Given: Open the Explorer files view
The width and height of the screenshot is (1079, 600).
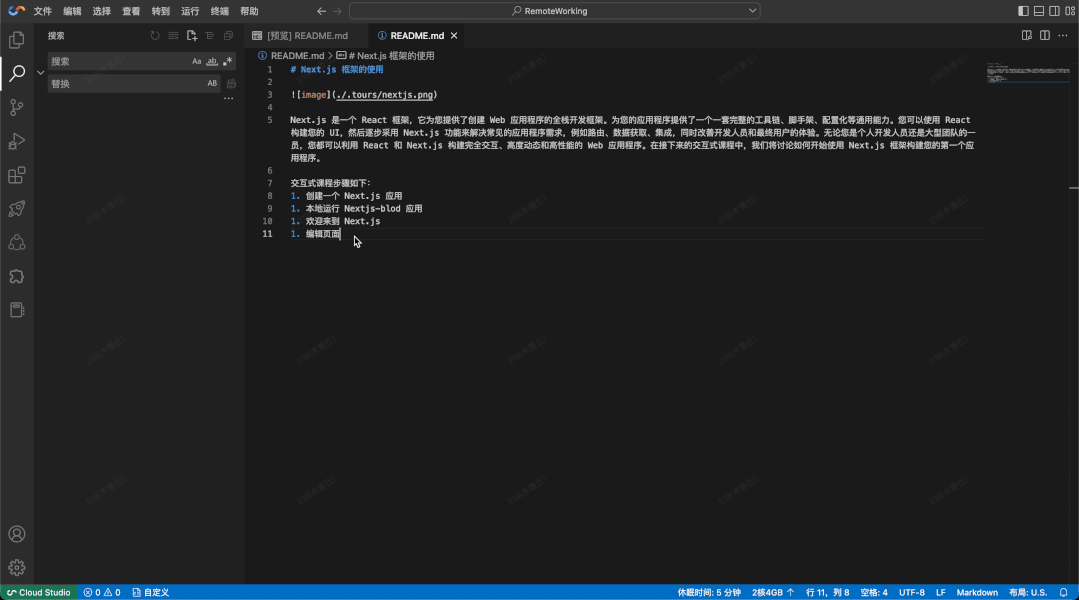Looking at the screenshot, I should [x=17, y=40].
